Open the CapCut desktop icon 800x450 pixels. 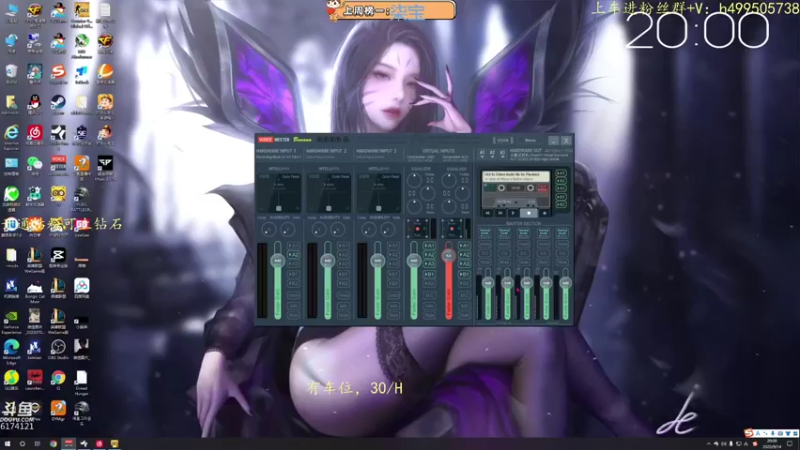[58, 257]
